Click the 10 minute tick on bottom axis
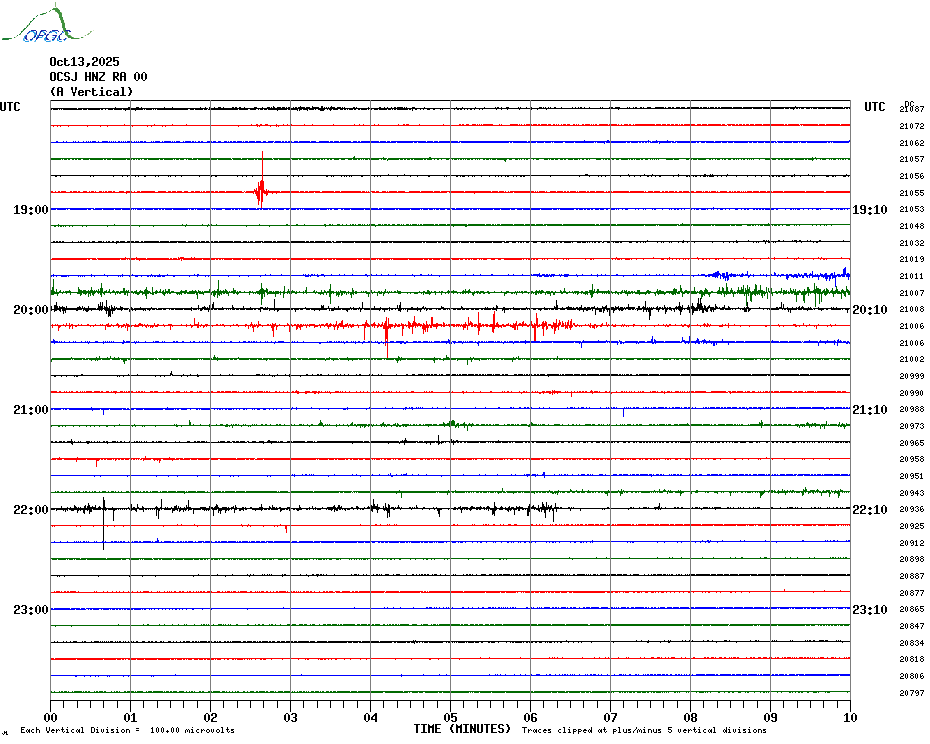Image resolution: width=930 pixels, height=744 pixels. click(850, 717)
